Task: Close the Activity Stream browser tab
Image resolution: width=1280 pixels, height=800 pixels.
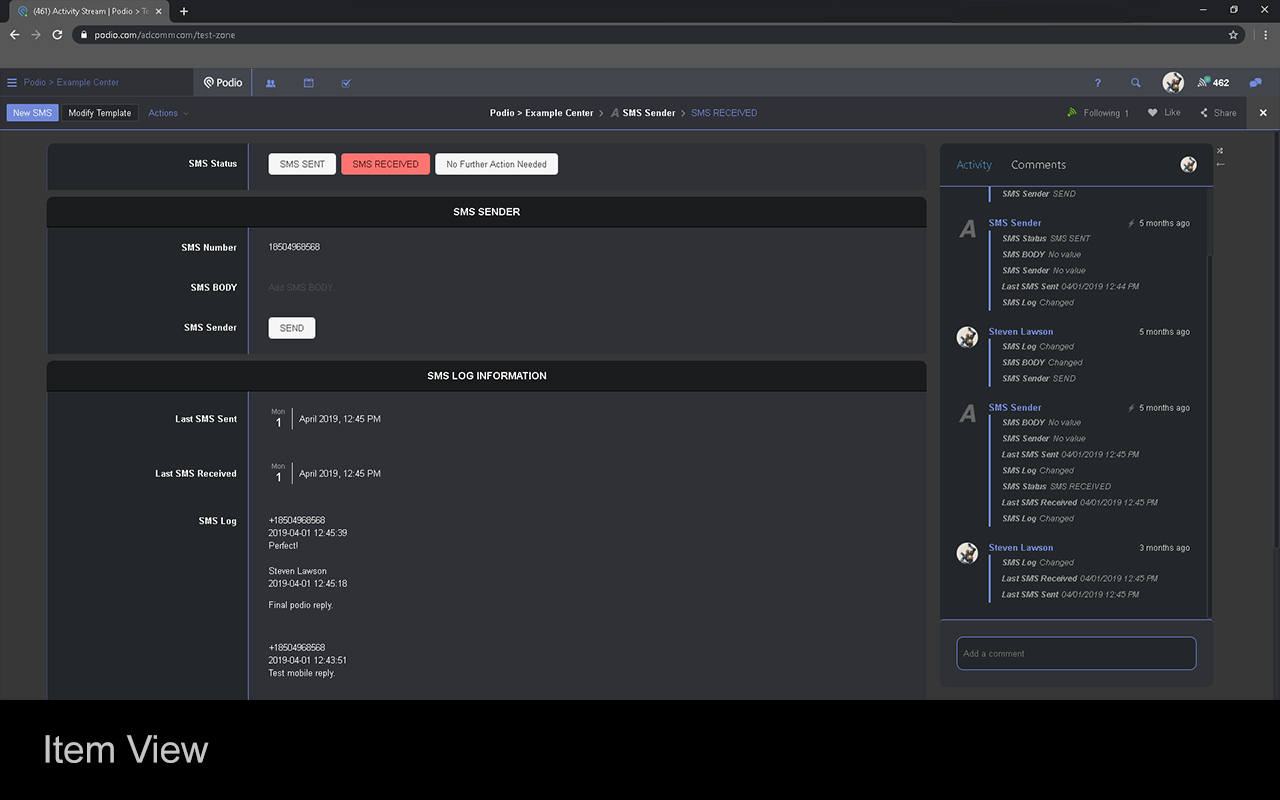Action: point(158,11)
